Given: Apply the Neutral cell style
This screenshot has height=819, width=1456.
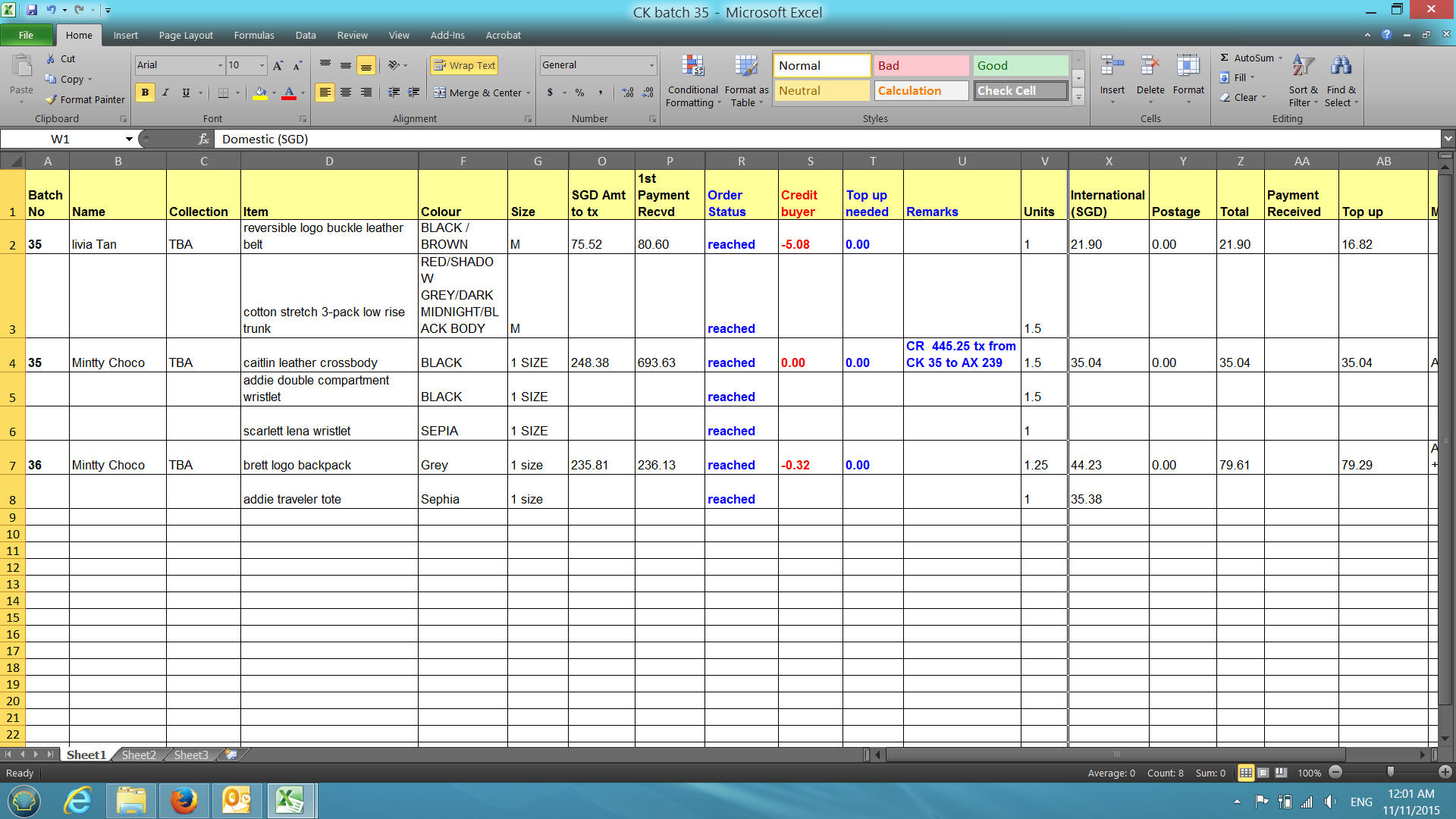Looking at the screenshot, I should tap(822, 90).
